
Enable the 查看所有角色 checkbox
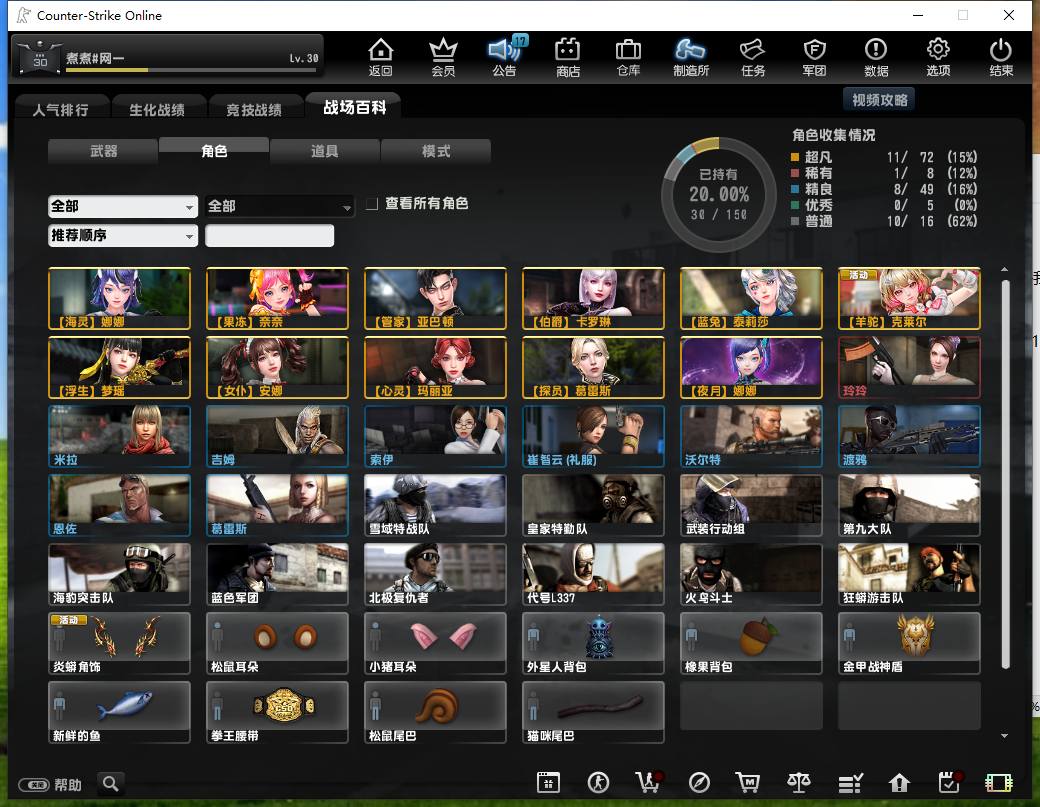coord(372,204)
